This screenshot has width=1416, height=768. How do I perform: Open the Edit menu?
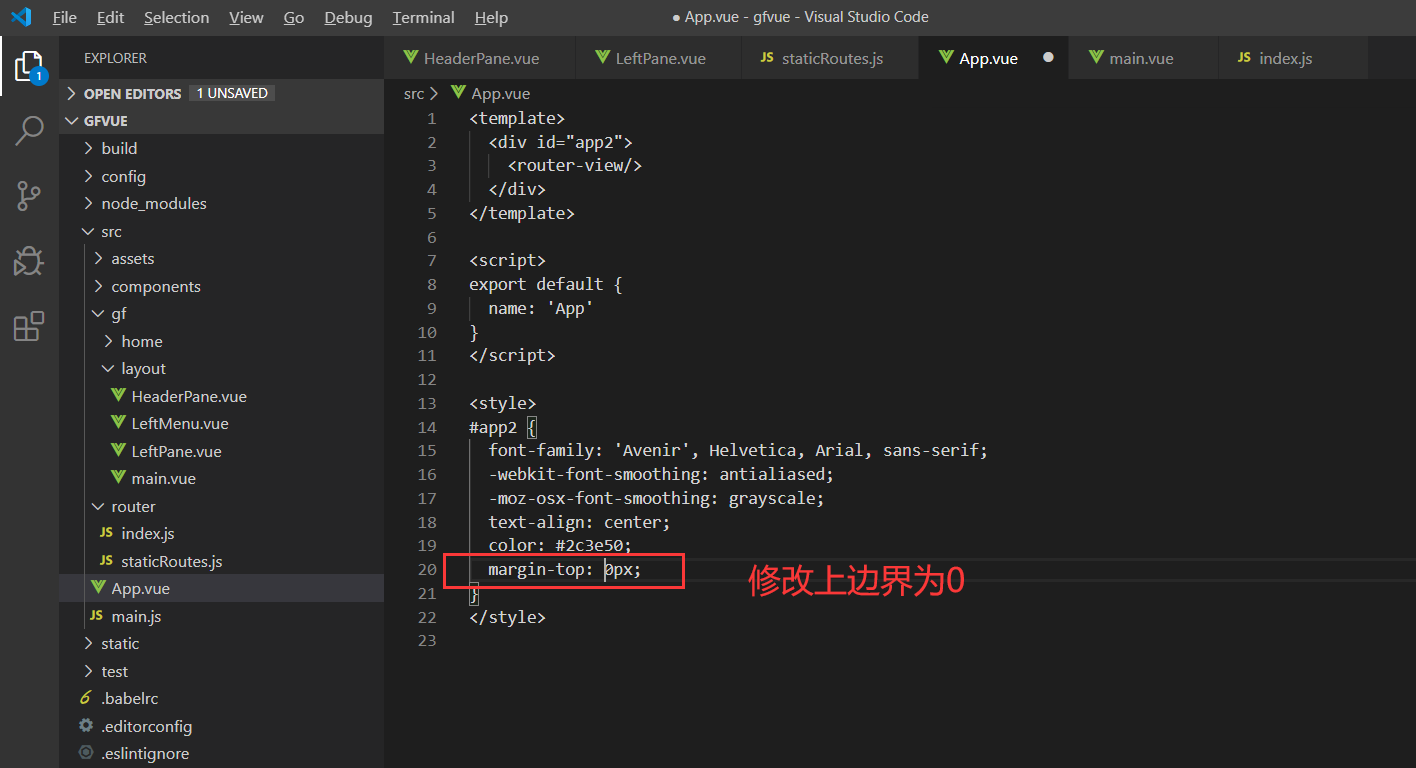(x=111, y=17)
